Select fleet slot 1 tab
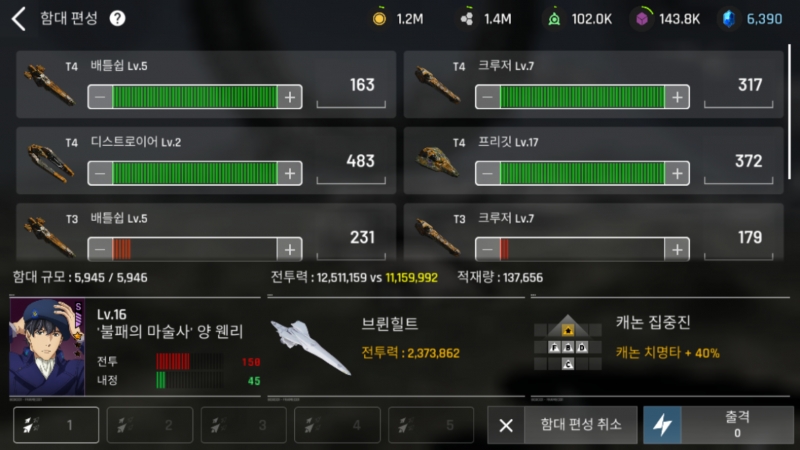This screenshot has width=800, height=450. (x=56, y=424)
